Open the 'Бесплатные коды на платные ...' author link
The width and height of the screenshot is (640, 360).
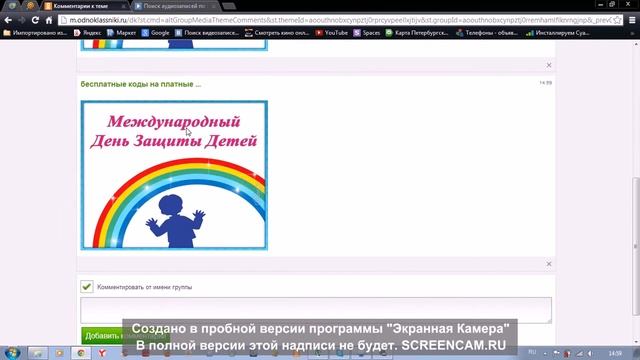141,84
